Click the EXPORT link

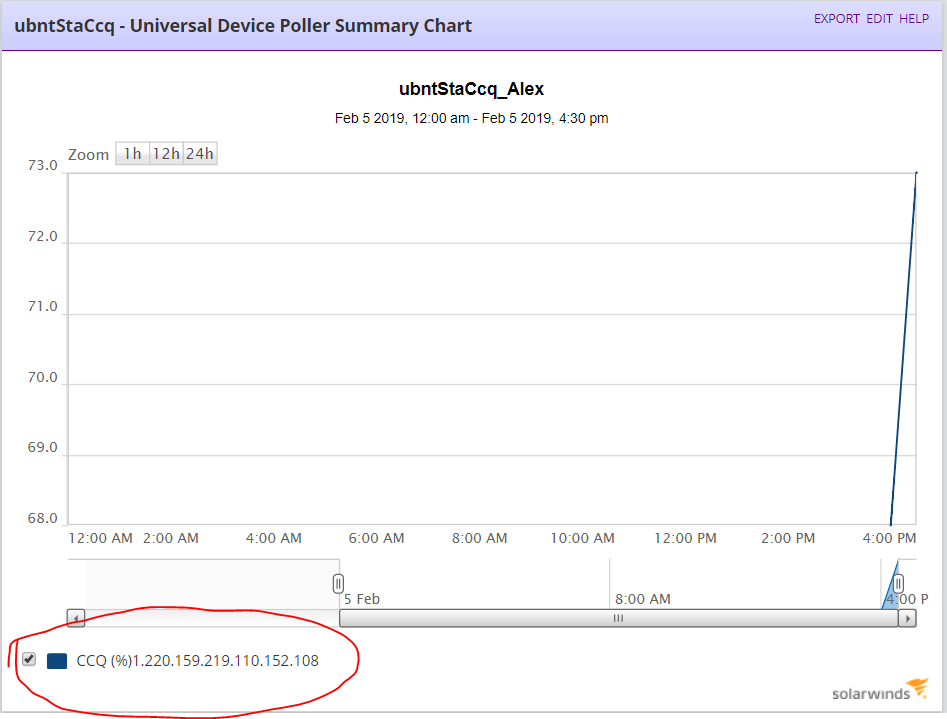point(836,19)
